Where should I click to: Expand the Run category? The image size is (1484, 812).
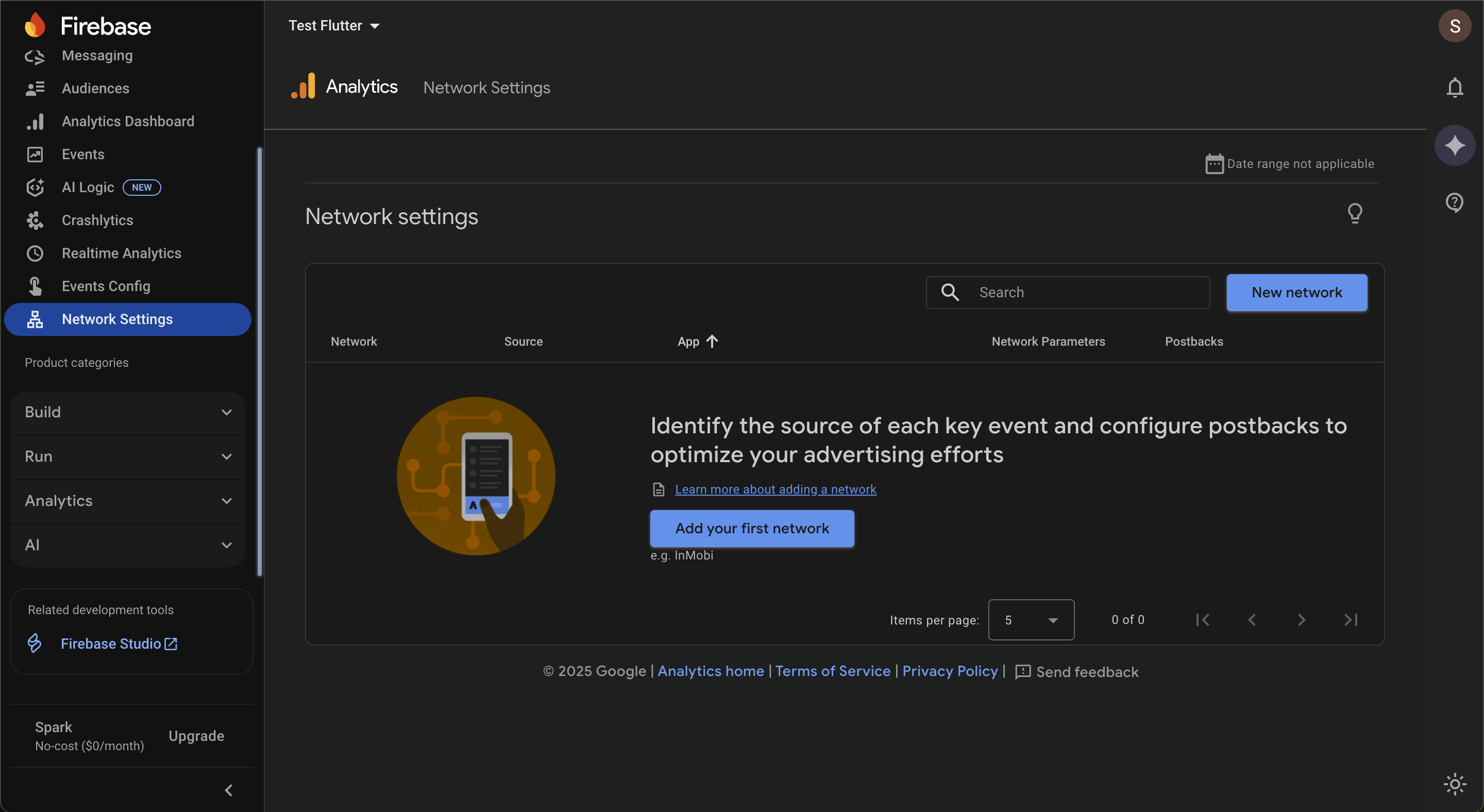pos(128,456)
